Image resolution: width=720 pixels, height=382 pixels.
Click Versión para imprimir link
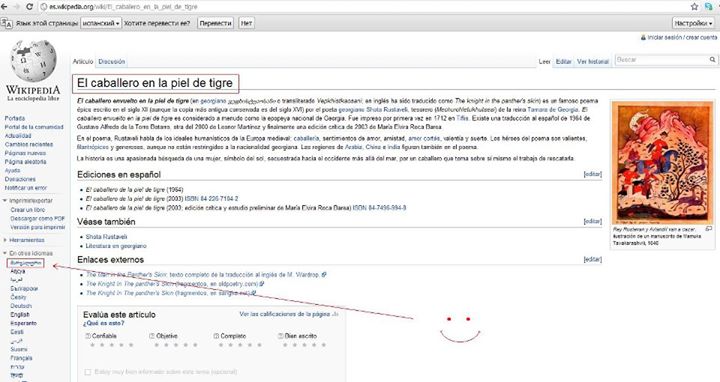tap(38, 227)
